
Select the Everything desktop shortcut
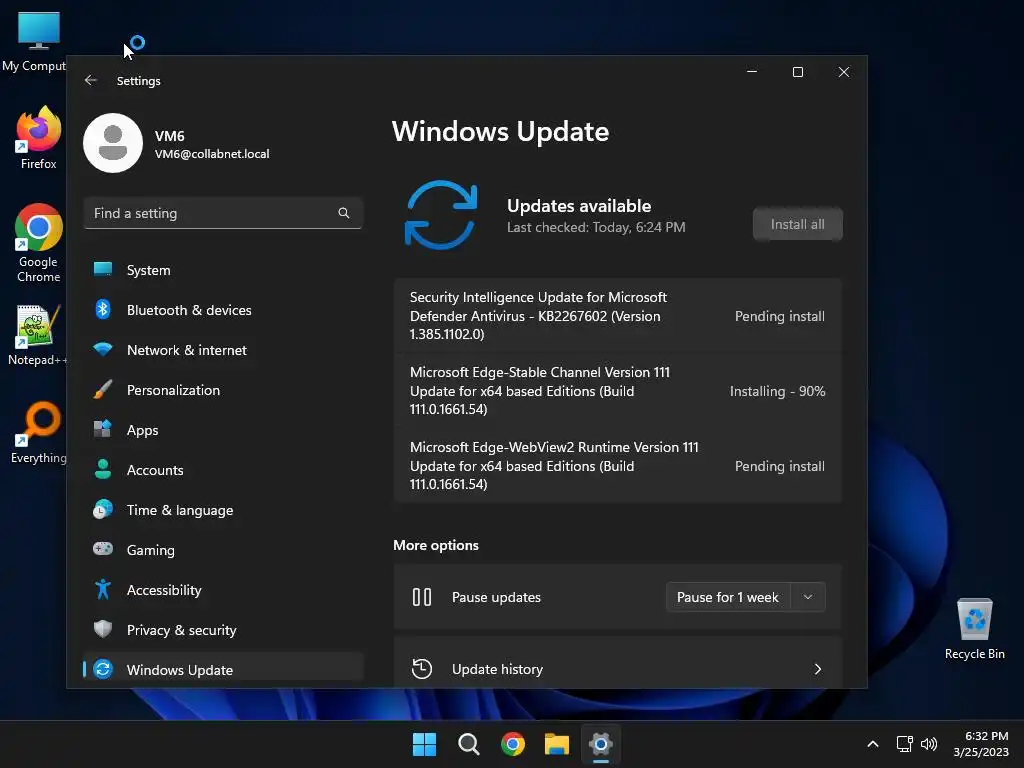pyautogui.click(x=39, y=433)
